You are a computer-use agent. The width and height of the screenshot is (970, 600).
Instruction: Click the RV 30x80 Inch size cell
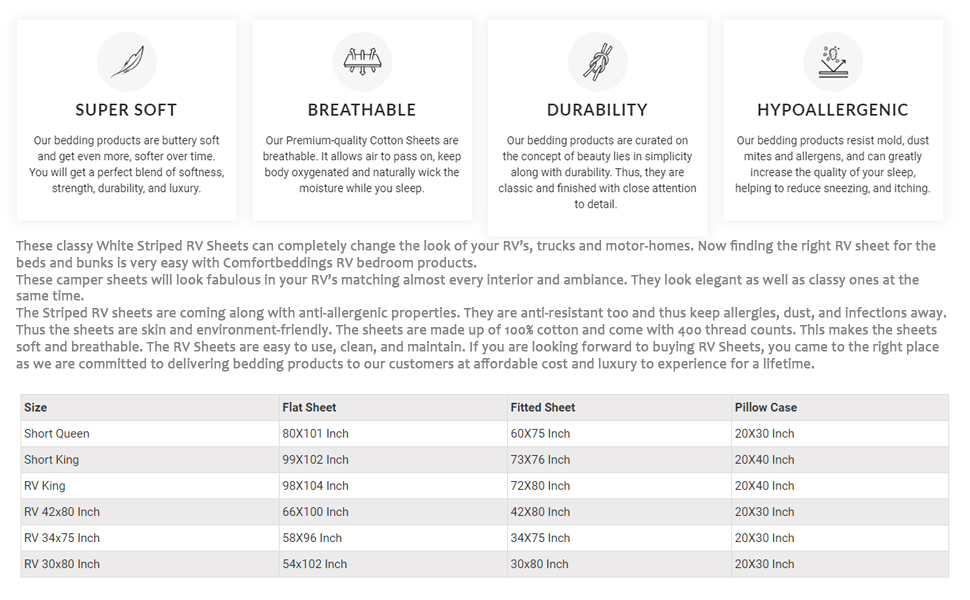point(62,564)
